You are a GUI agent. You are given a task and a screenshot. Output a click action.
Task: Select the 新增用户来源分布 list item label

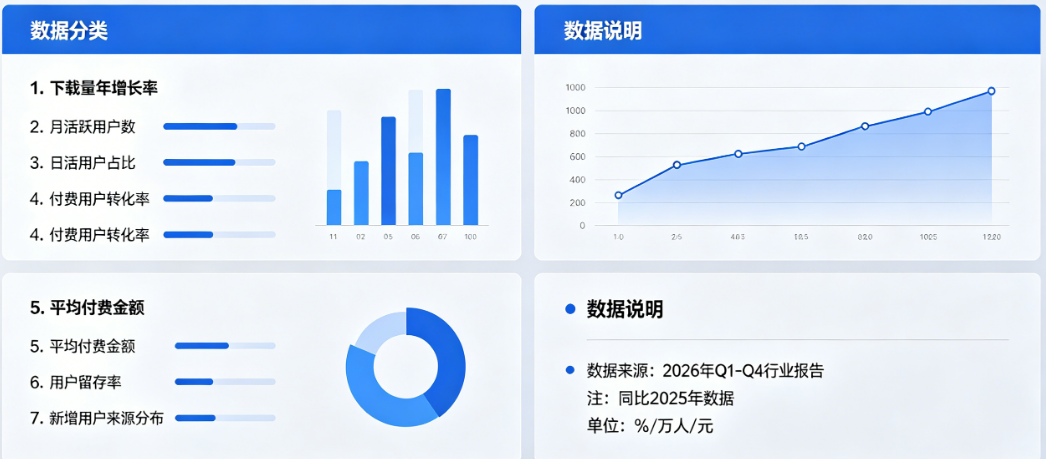(x=106, y=418)
